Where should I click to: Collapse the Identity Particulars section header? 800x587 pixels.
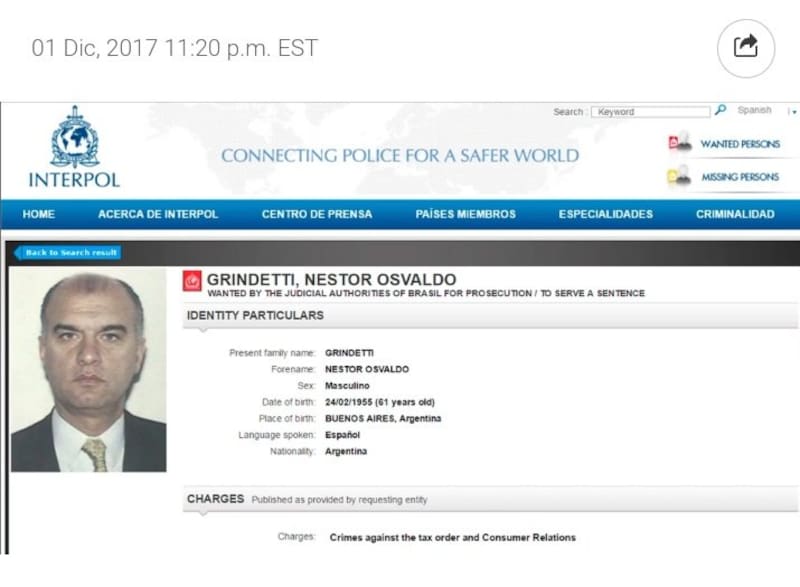tap(490, 315)
